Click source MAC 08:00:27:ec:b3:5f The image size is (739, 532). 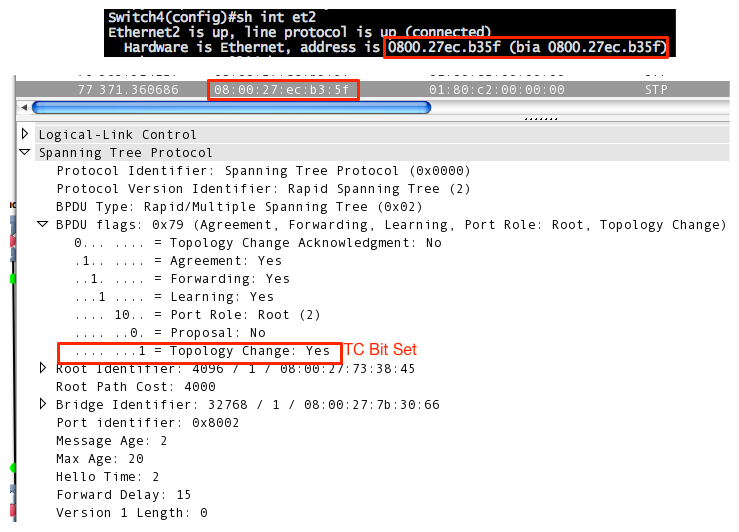coord(282,90)
